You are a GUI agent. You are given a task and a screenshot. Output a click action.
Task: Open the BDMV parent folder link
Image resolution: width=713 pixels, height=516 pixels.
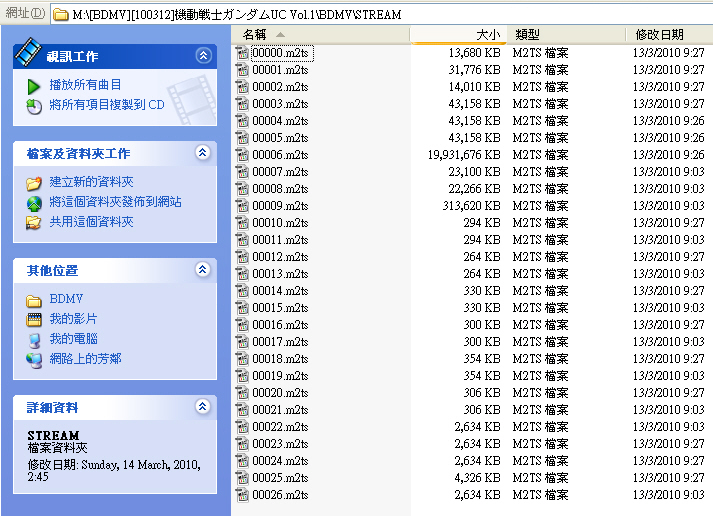click(66, 299)
